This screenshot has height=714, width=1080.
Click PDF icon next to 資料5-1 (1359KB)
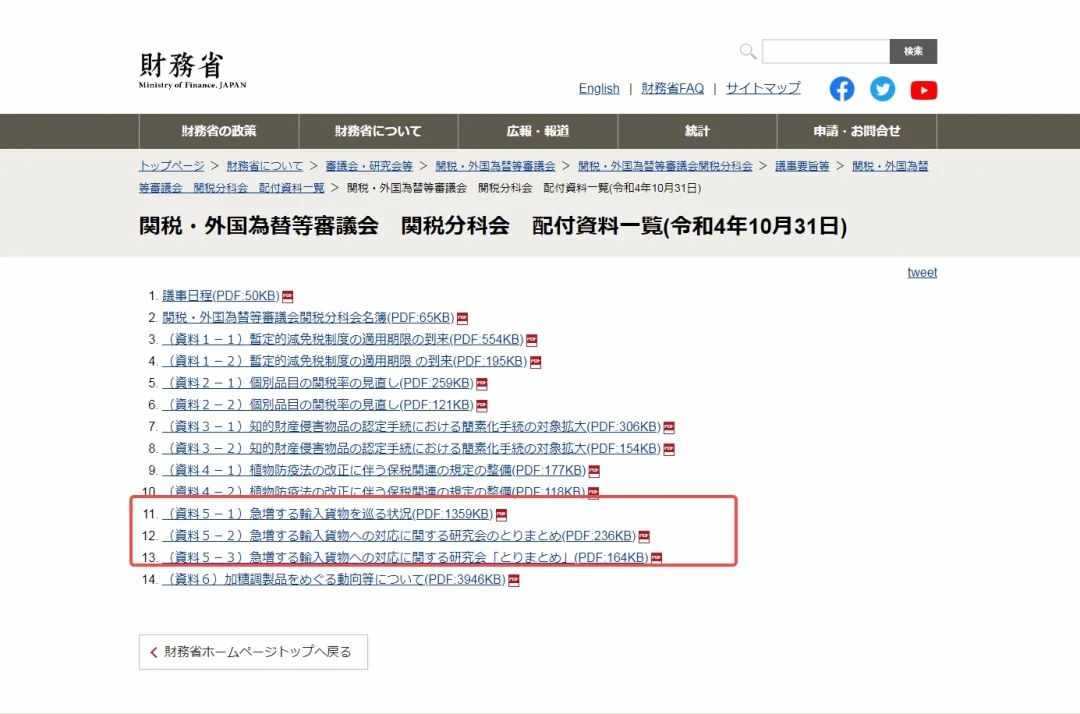(501, 514)
